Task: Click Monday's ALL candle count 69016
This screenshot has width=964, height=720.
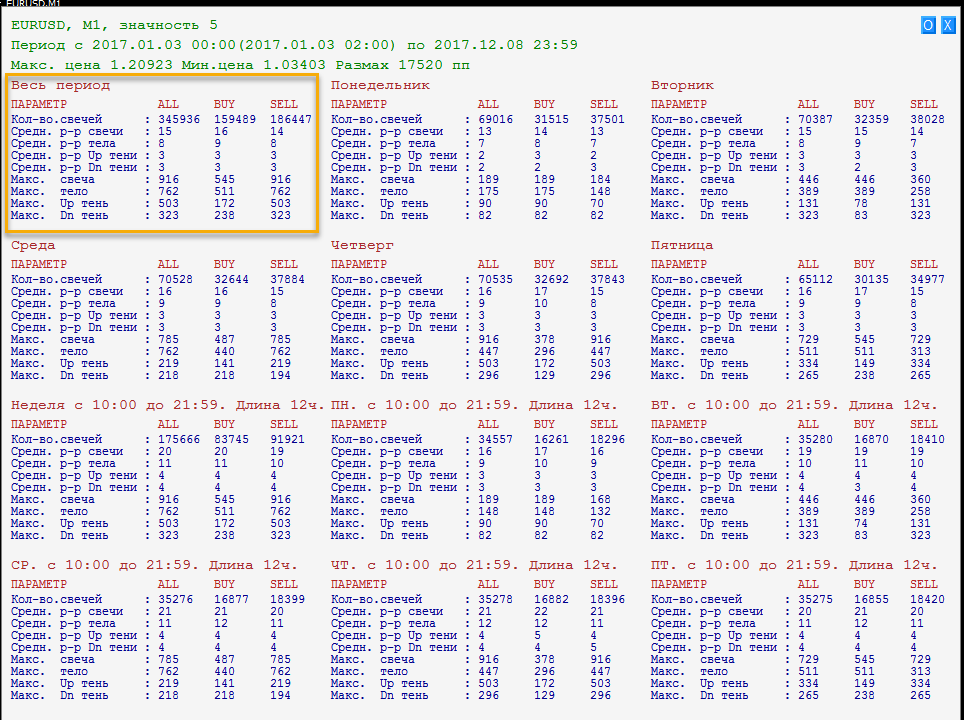Action: click(x=496, y=119)
